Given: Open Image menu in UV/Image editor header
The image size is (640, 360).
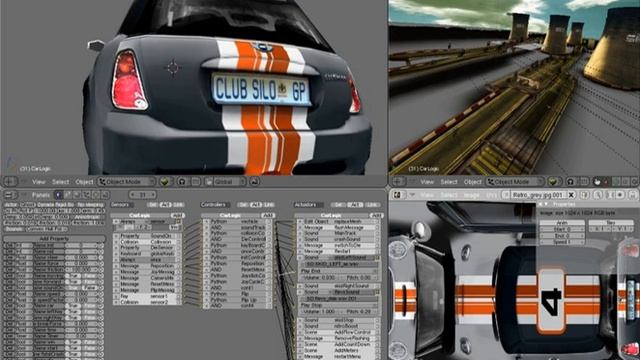Looking at the screenshot, I should click(x=471, y=196).
